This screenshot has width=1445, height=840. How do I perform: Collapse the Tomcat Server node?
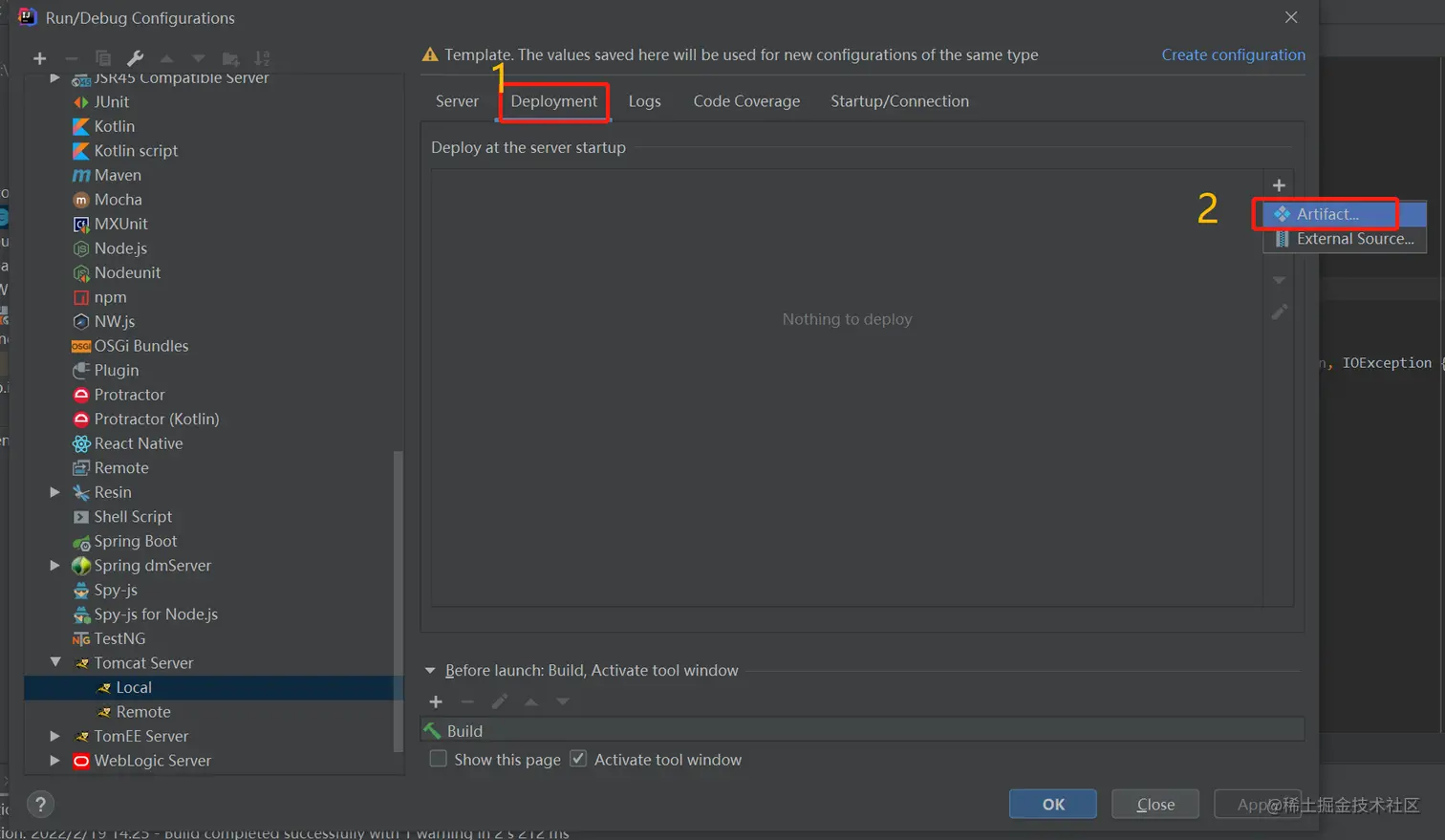click(54, 662)
